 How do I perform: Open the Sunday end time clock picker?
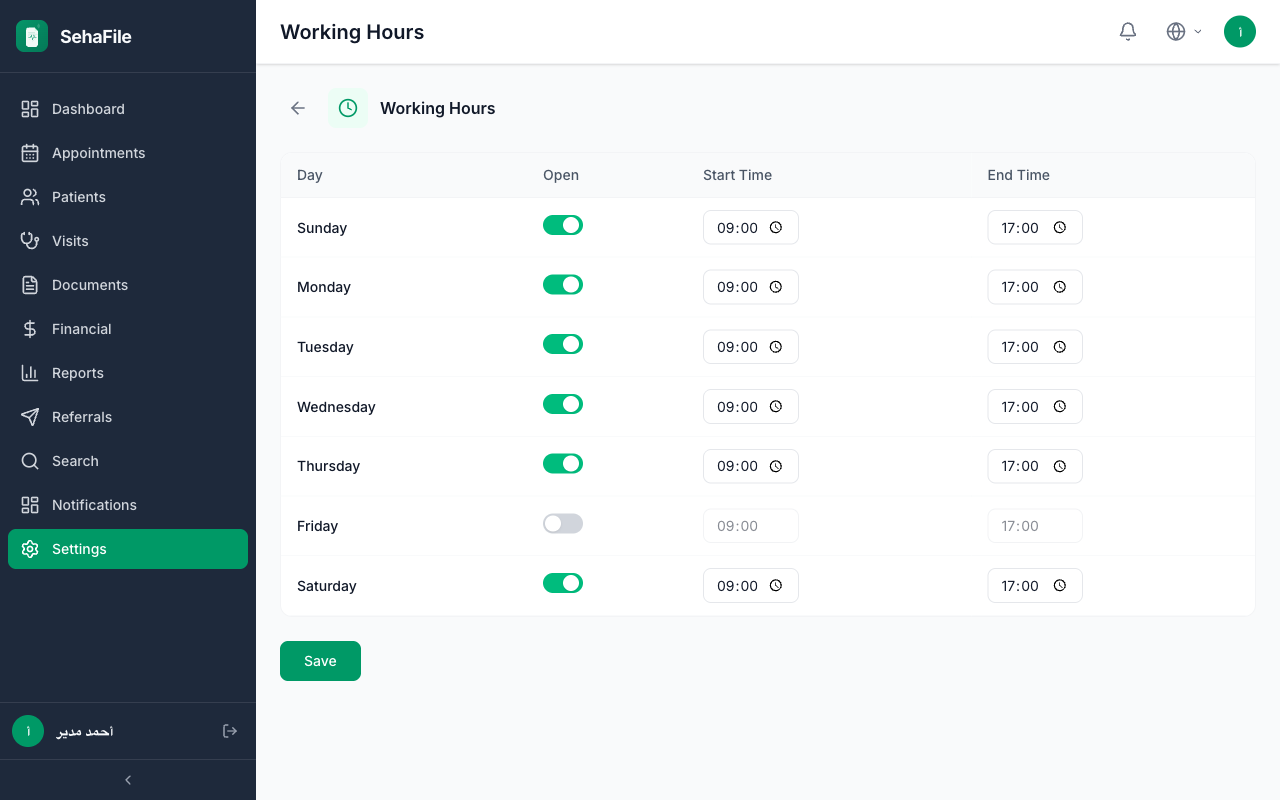tap(1060, 228)
